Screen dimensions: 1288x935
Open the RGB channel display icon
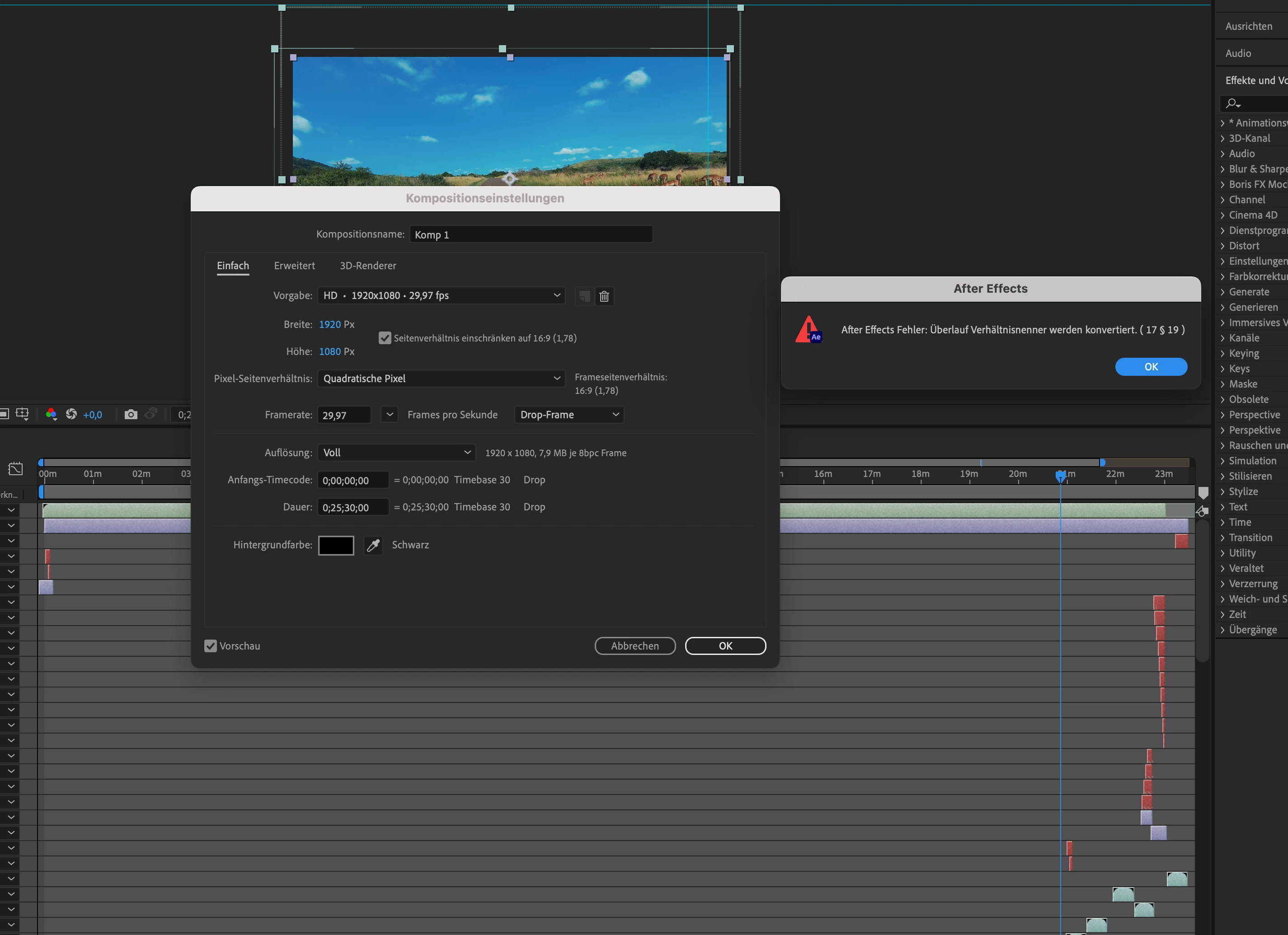(51, 414)
